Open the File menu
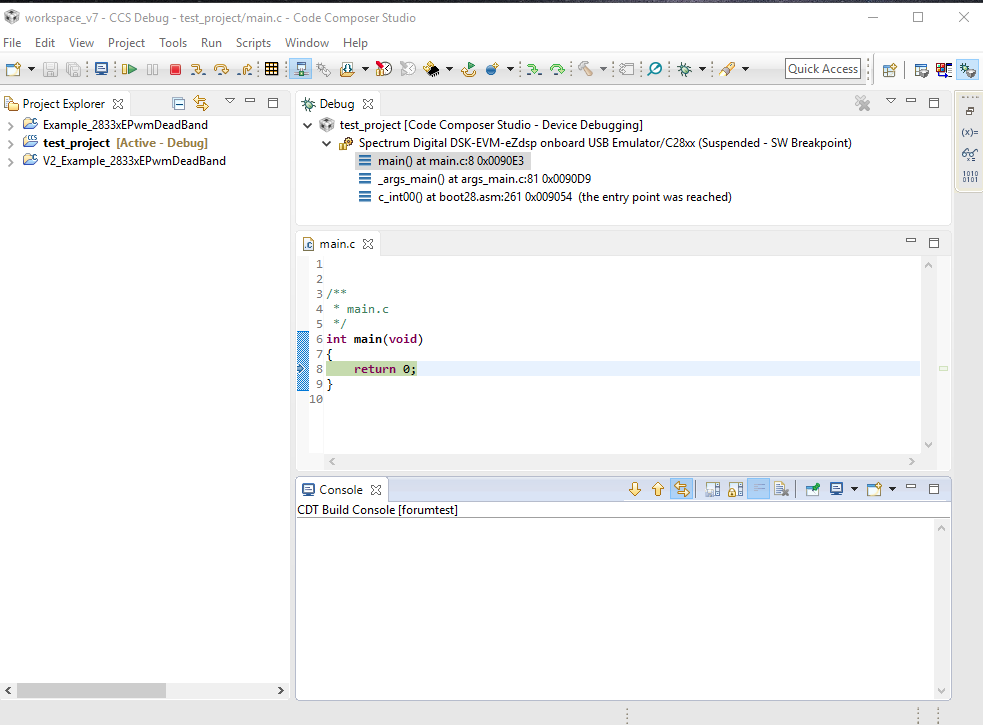Screen dimensions: 983x725 [x=12, y=43]
